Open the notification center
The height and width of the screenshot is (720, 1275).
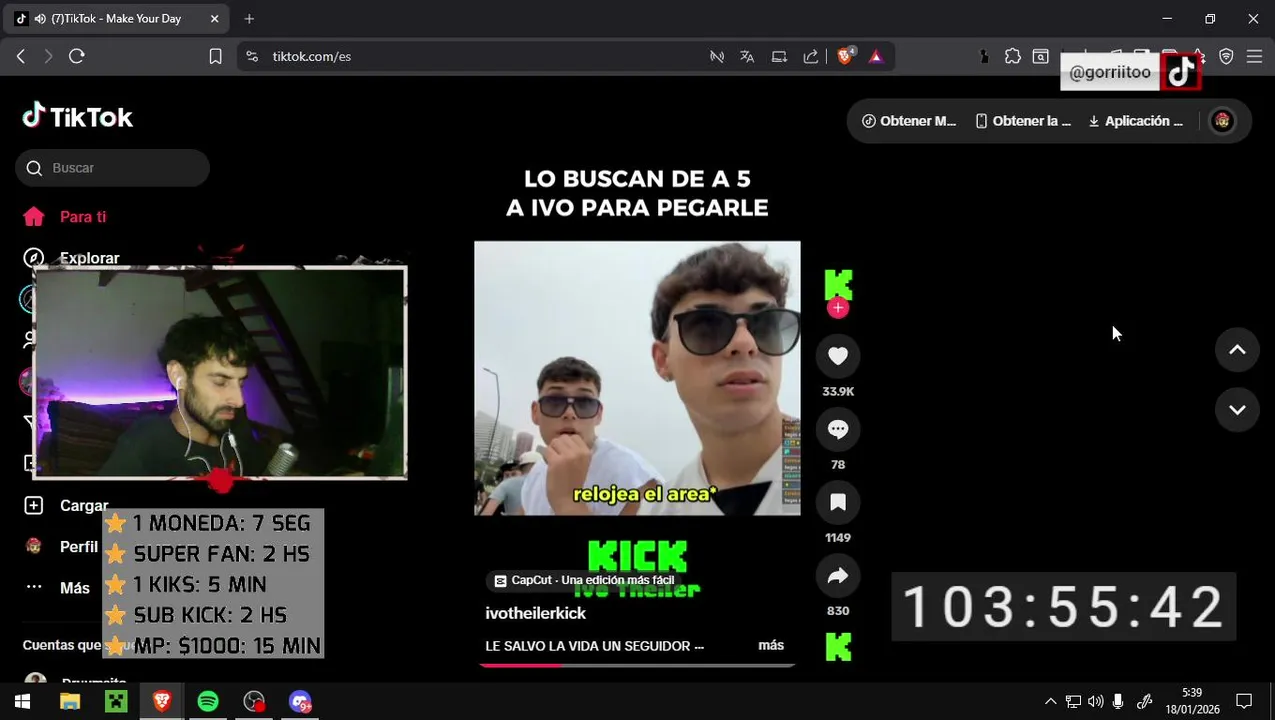(1244, 702)
